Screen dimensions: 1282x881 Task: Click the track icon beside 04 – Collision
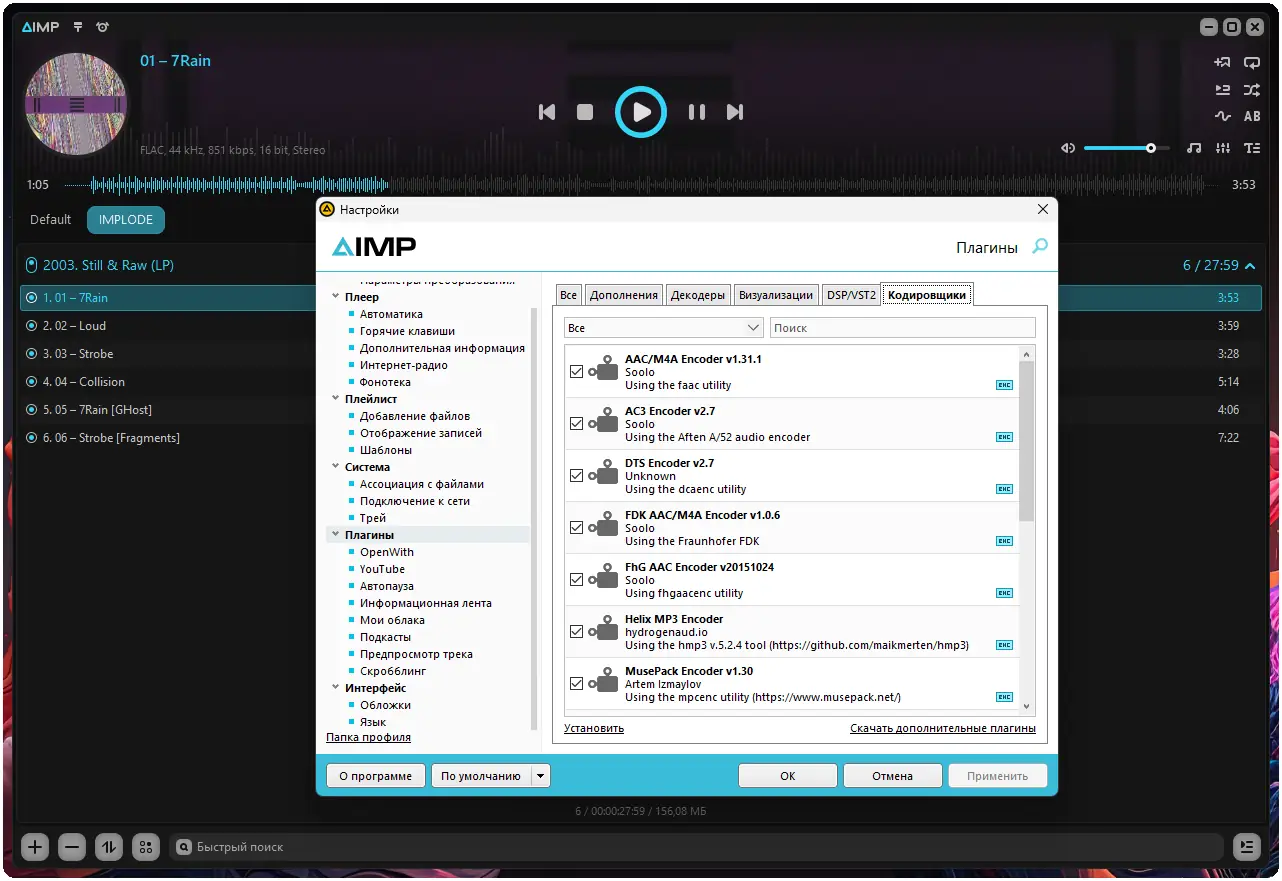point(32,382)
